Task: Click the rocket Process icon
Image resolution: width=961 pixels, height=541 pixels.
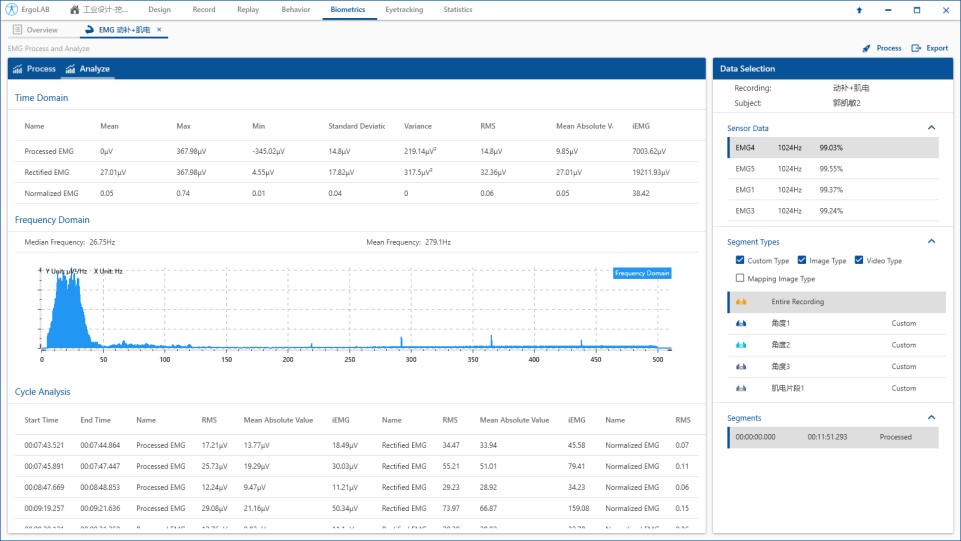Action: [x=866, y=48]
